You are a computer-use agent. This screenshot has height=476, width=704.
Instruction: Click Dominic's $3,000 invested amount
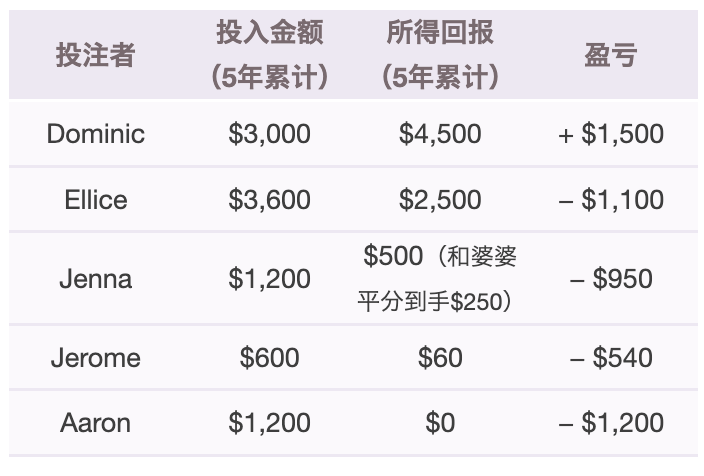[270, 134]
